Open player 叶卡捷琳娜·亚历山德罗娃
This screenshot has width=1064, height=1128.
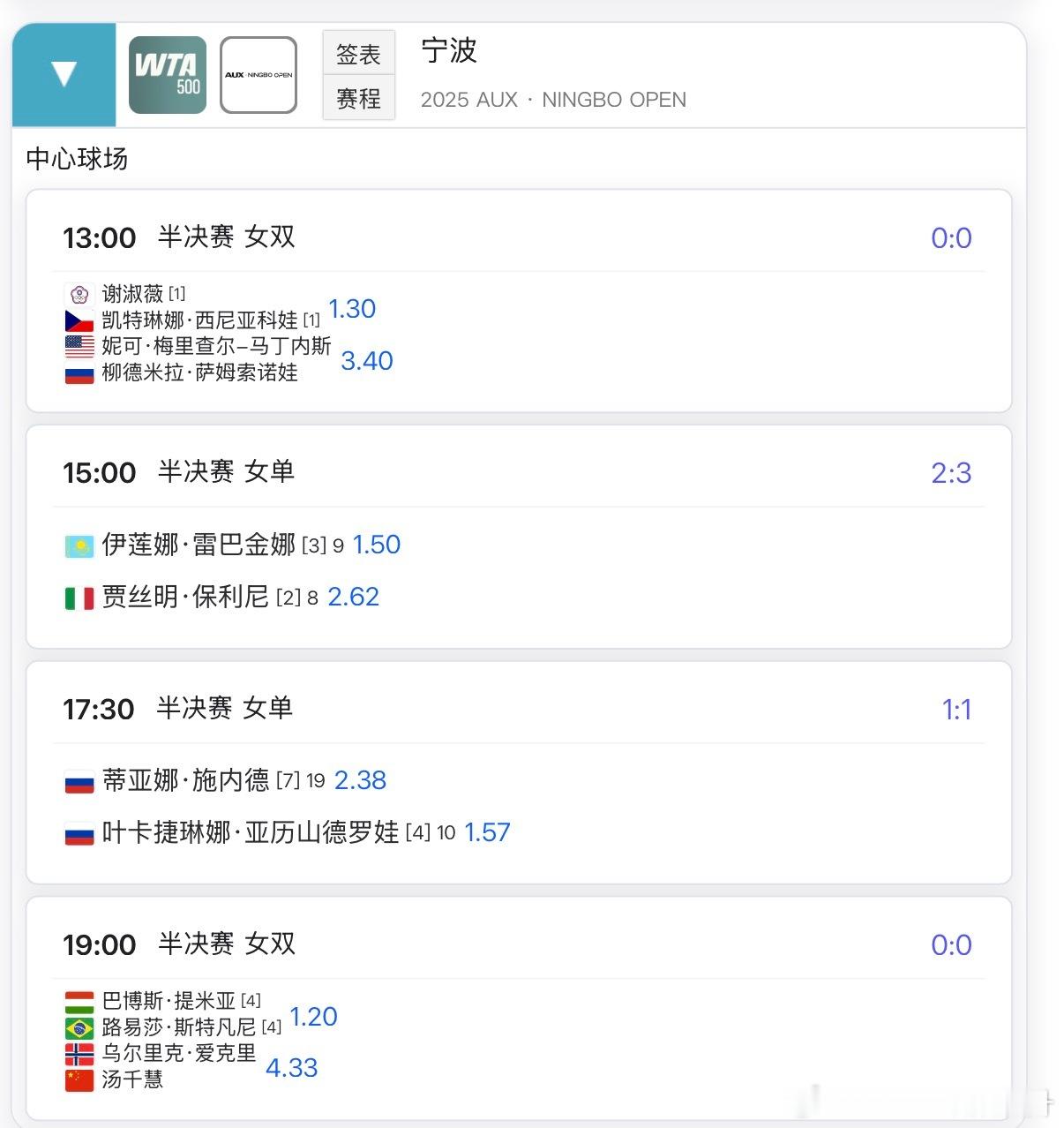251,832
